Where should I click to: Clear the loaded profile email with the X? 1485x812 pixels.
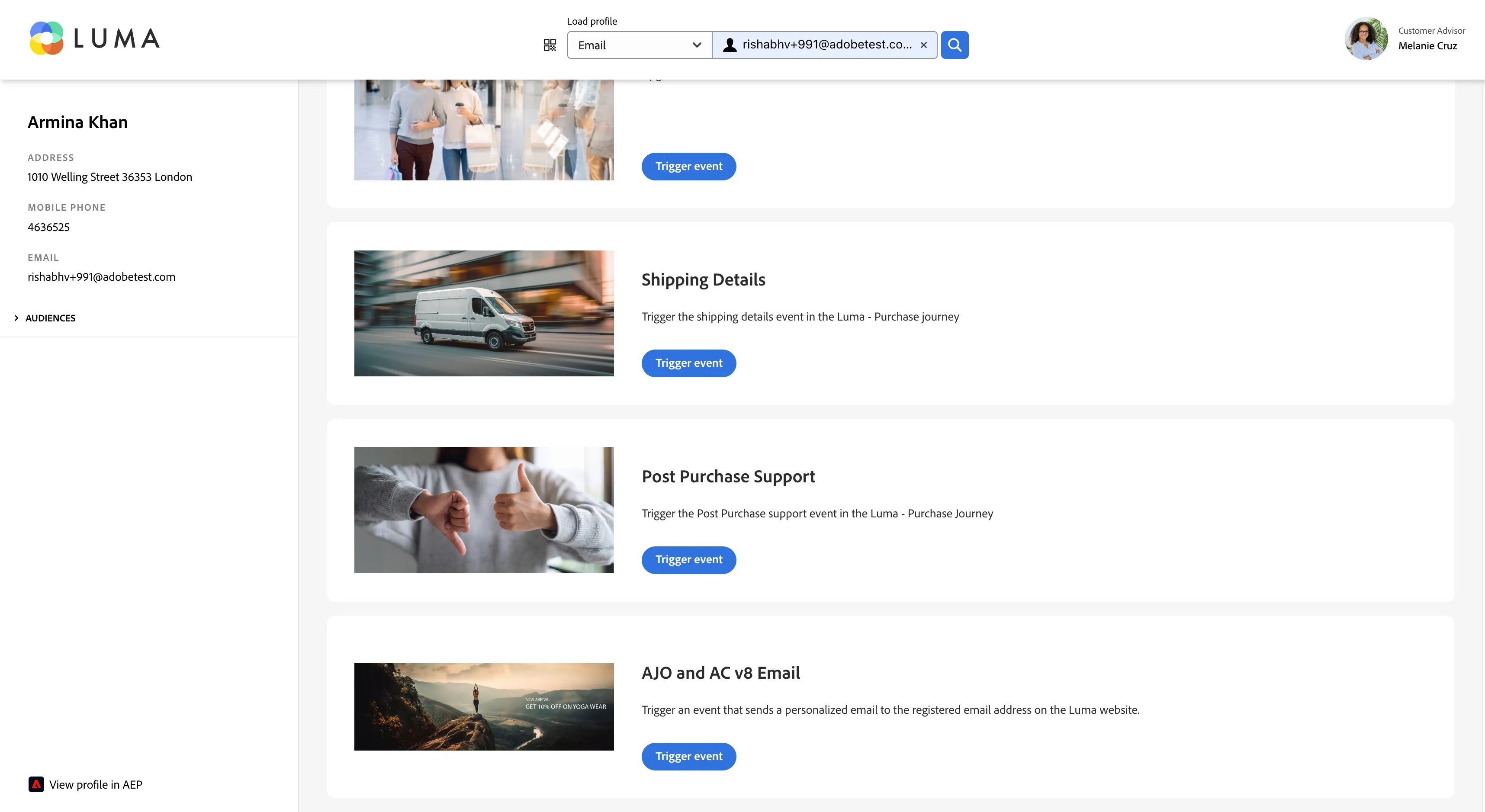coord(923,45)
